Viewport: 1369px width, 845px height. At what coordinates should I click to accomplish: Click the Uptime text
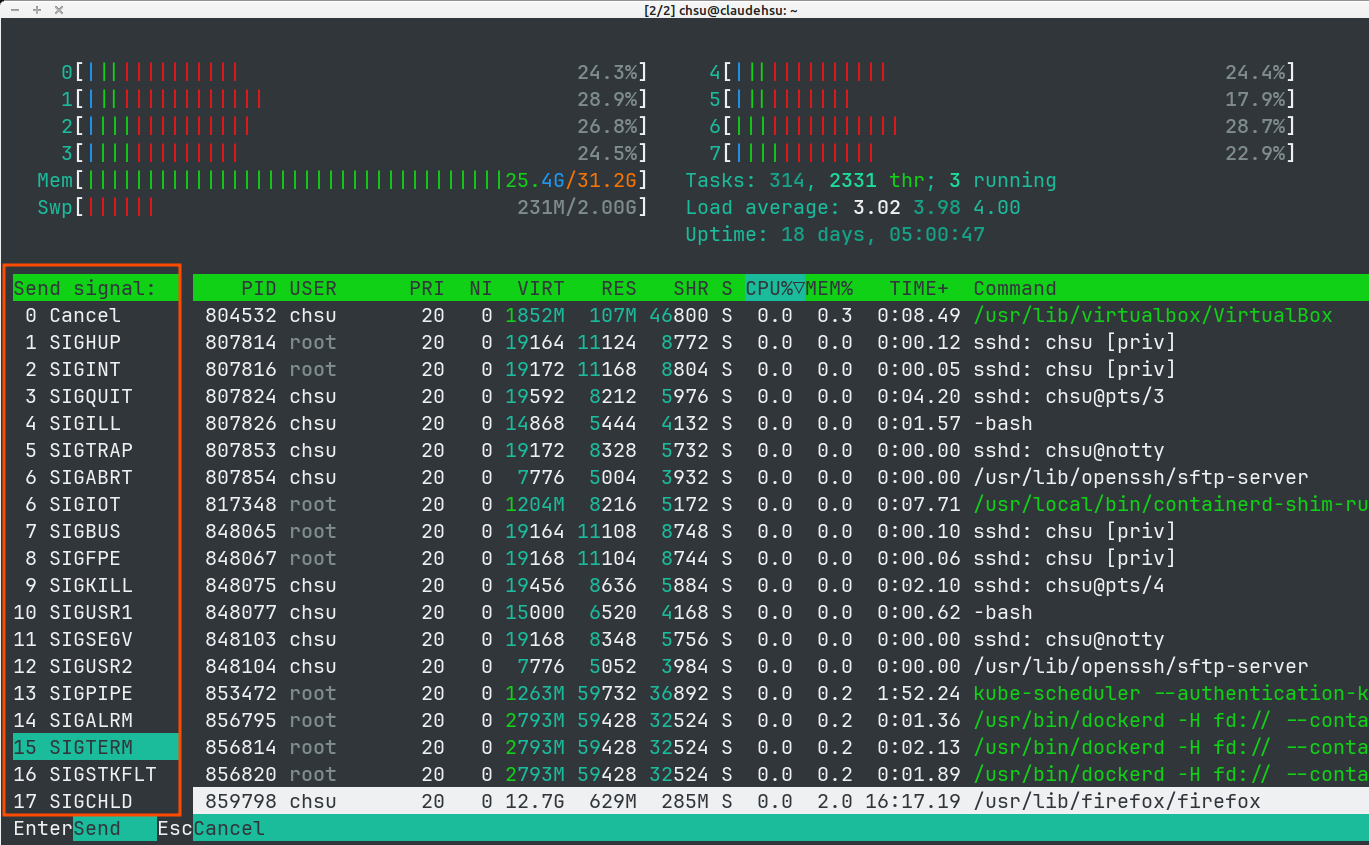(835, 234)
